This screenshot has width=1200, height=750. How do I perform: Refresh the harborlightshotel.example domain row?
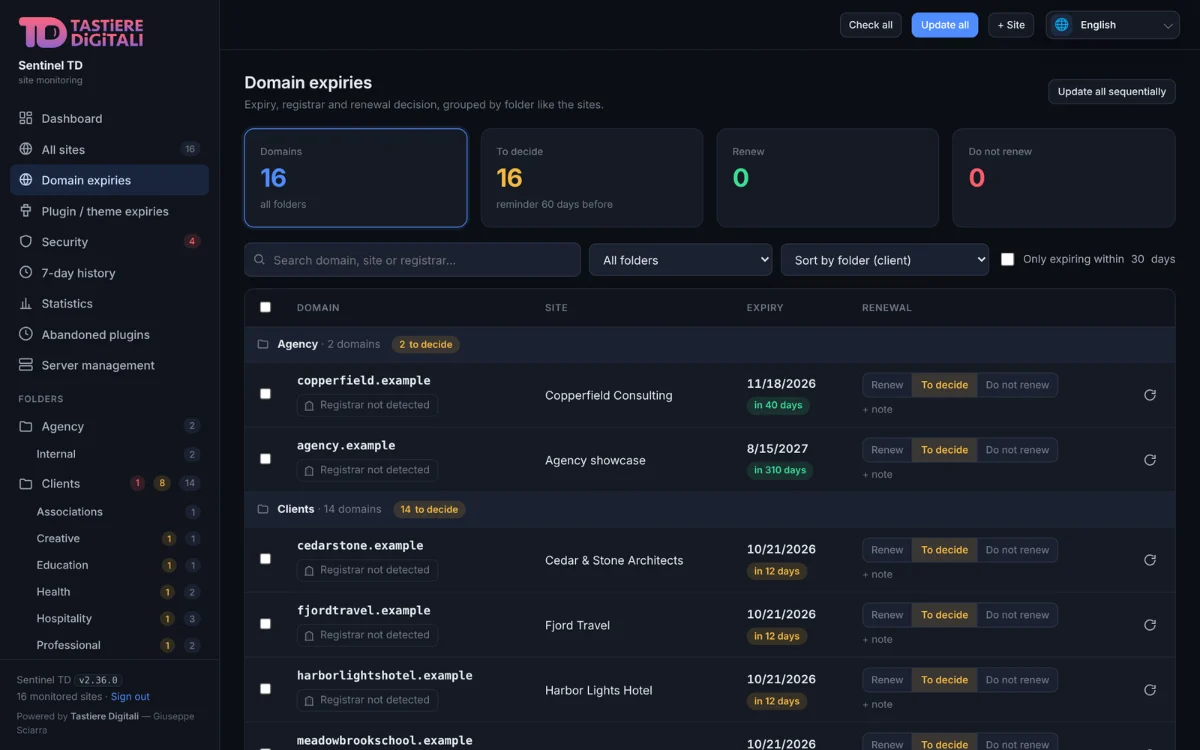point(1150,690)
